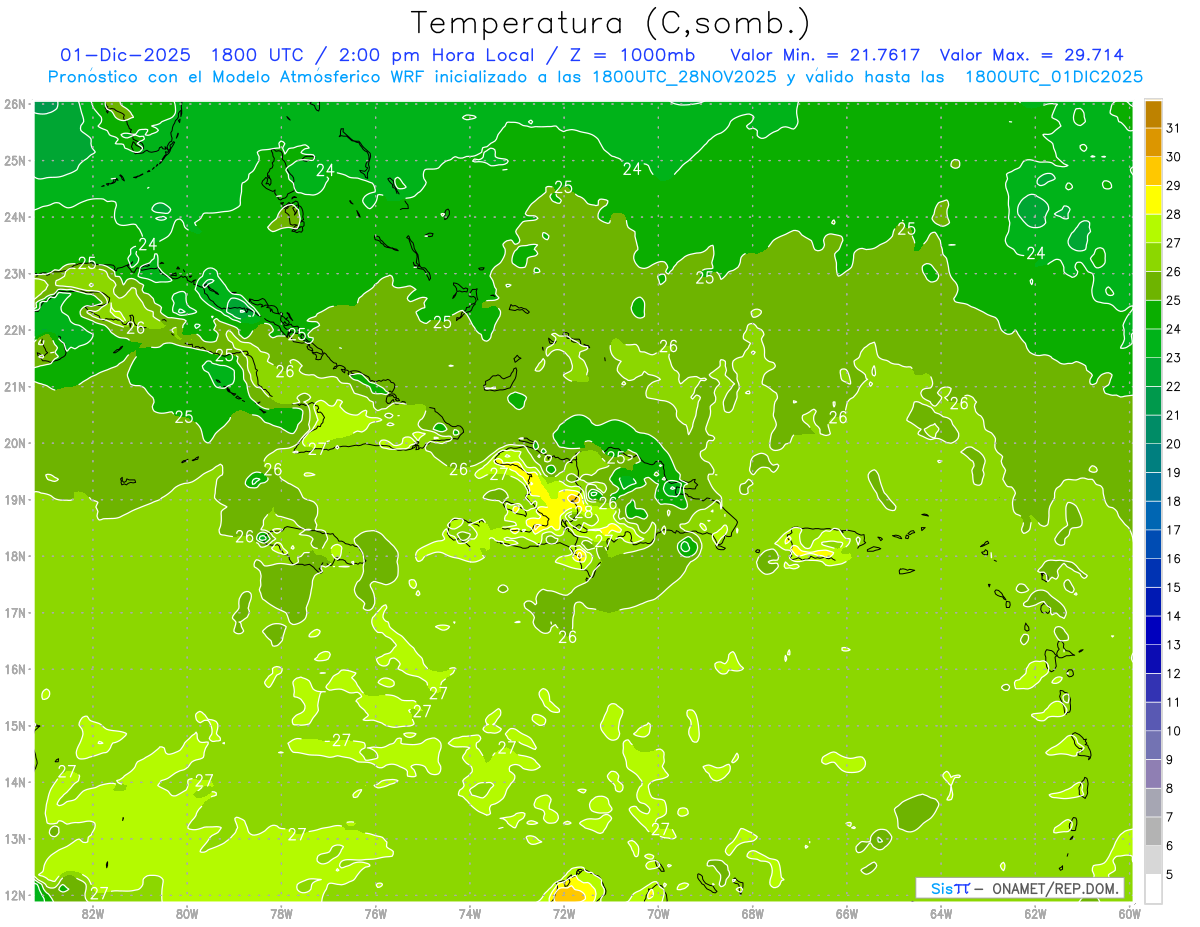Click the '74W' longitude axis label
Image resolution: width=1200 pixels, height=927 pixels.
click(470, 913)
